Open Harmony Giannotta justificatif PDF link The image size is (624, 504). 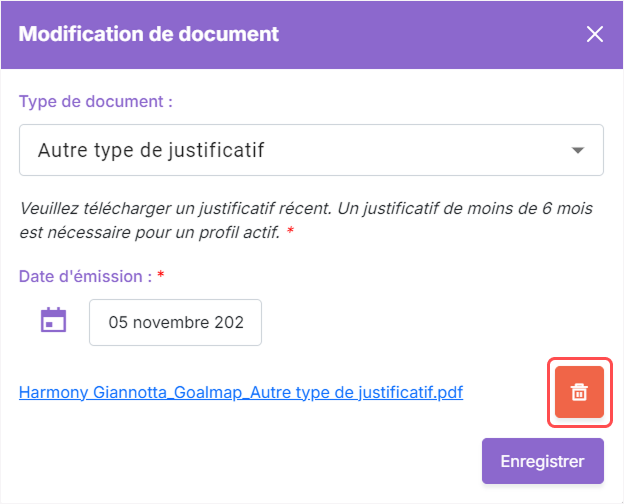pos(241,393)
